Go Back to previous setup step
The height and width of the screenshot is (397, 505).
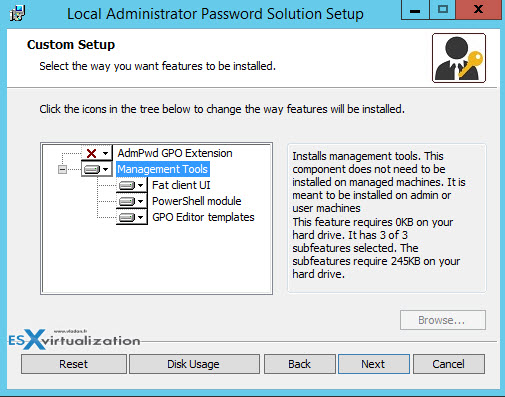click(299, 364)
